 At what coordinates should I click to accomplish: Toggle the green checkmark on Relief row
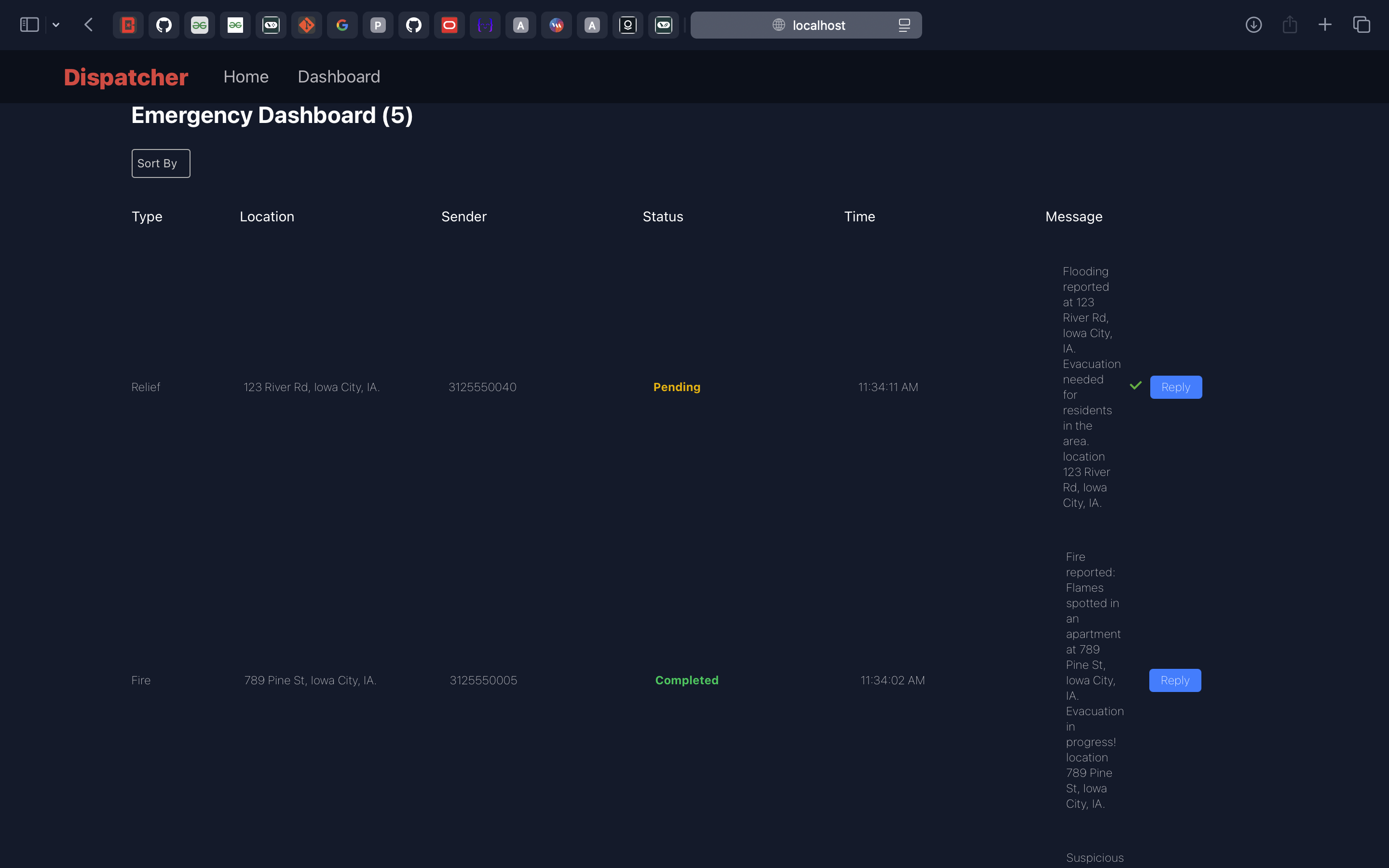click(1135, 386)
